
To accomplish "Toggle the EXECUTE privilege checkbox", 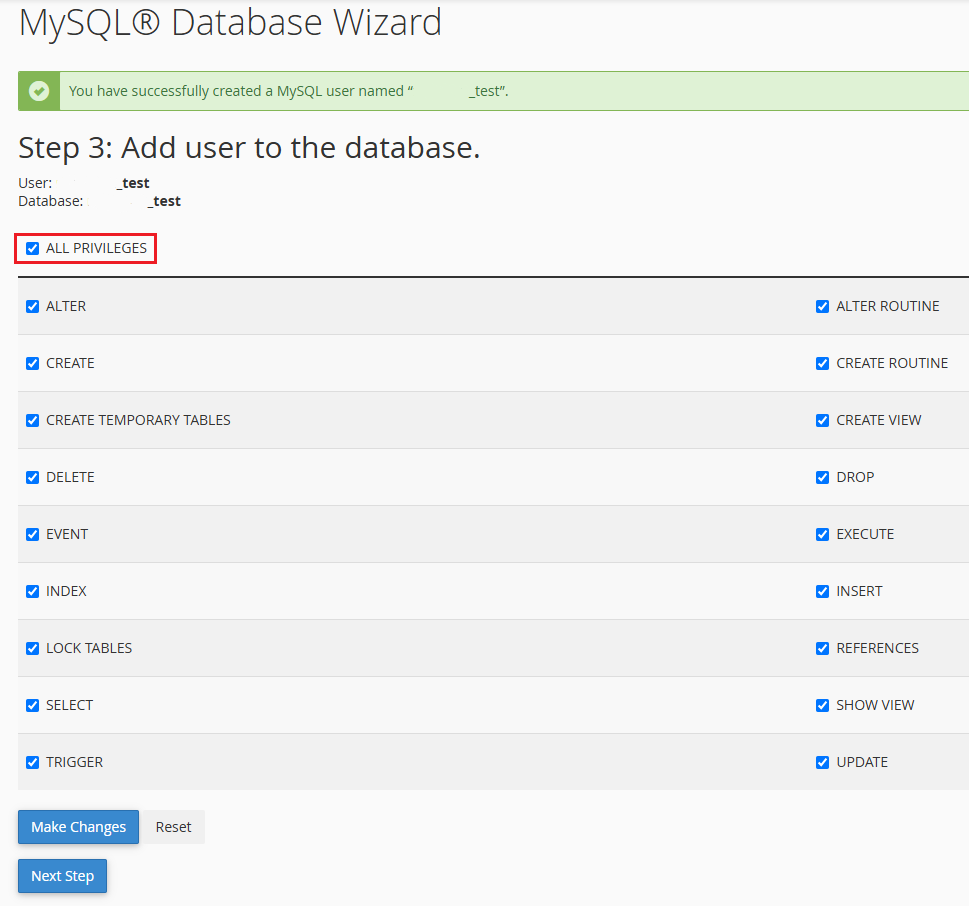I will (823, 534).
